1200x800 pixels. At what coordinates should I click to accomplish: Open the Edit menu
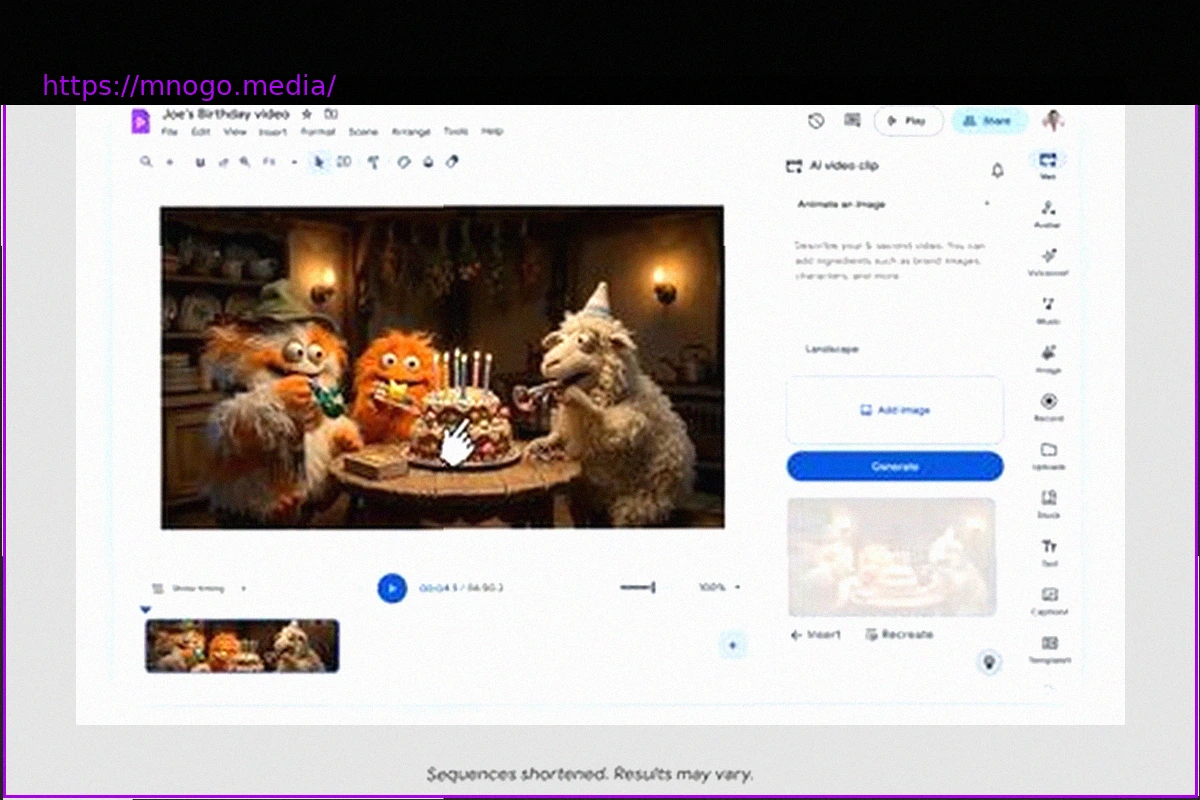201,132
